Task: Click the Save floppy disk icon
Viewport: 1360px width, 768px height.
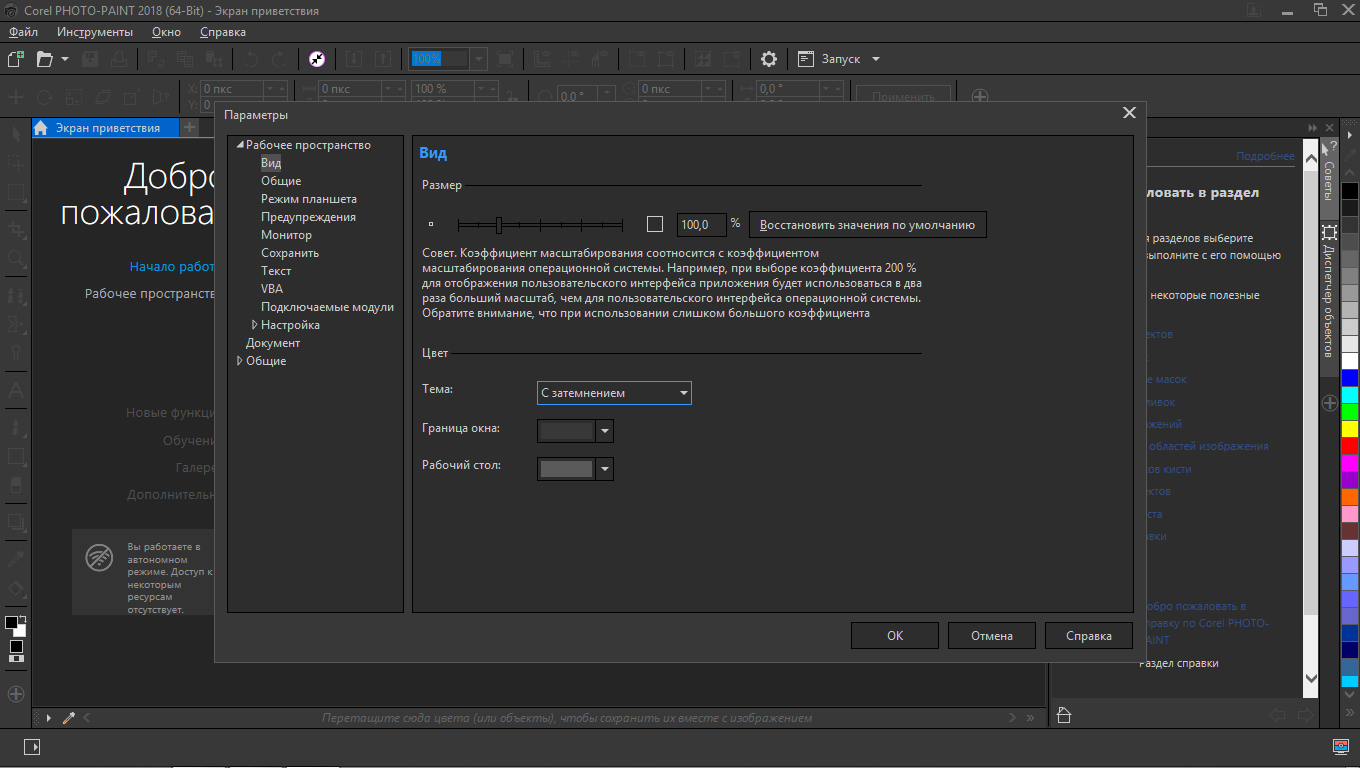Action: tap(90, 59)
